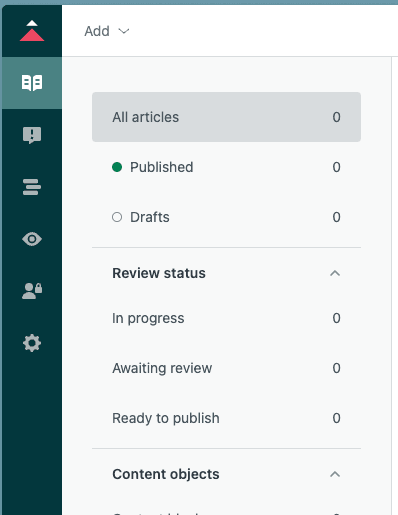Click the Awaiting review count 0
398x515 pixels.
[x=336, y=368]
